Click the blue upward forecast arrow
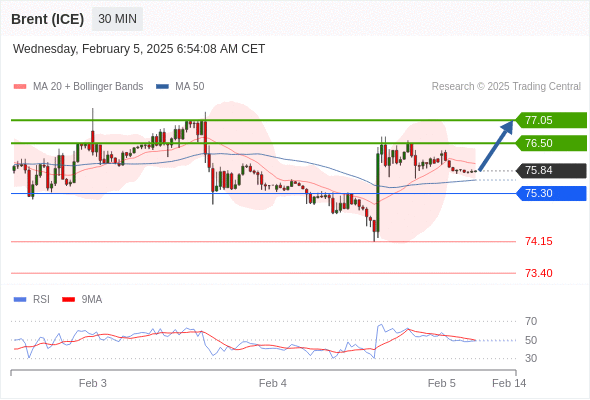The height and width of the screenshot is (400, 590). [496, 145]
